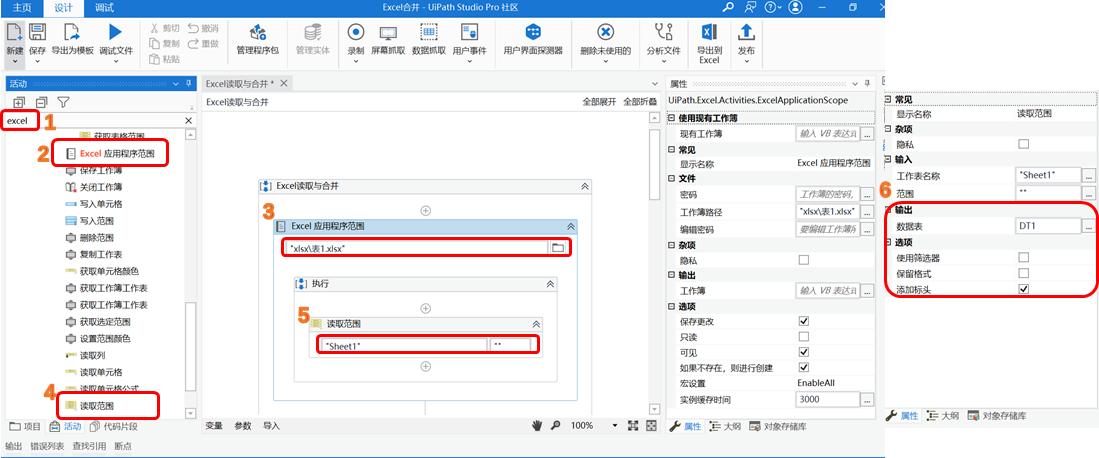The image size is (1099, 458).
Task: Click the Cut (剪切) icon
Action: [x=155, y=28]
